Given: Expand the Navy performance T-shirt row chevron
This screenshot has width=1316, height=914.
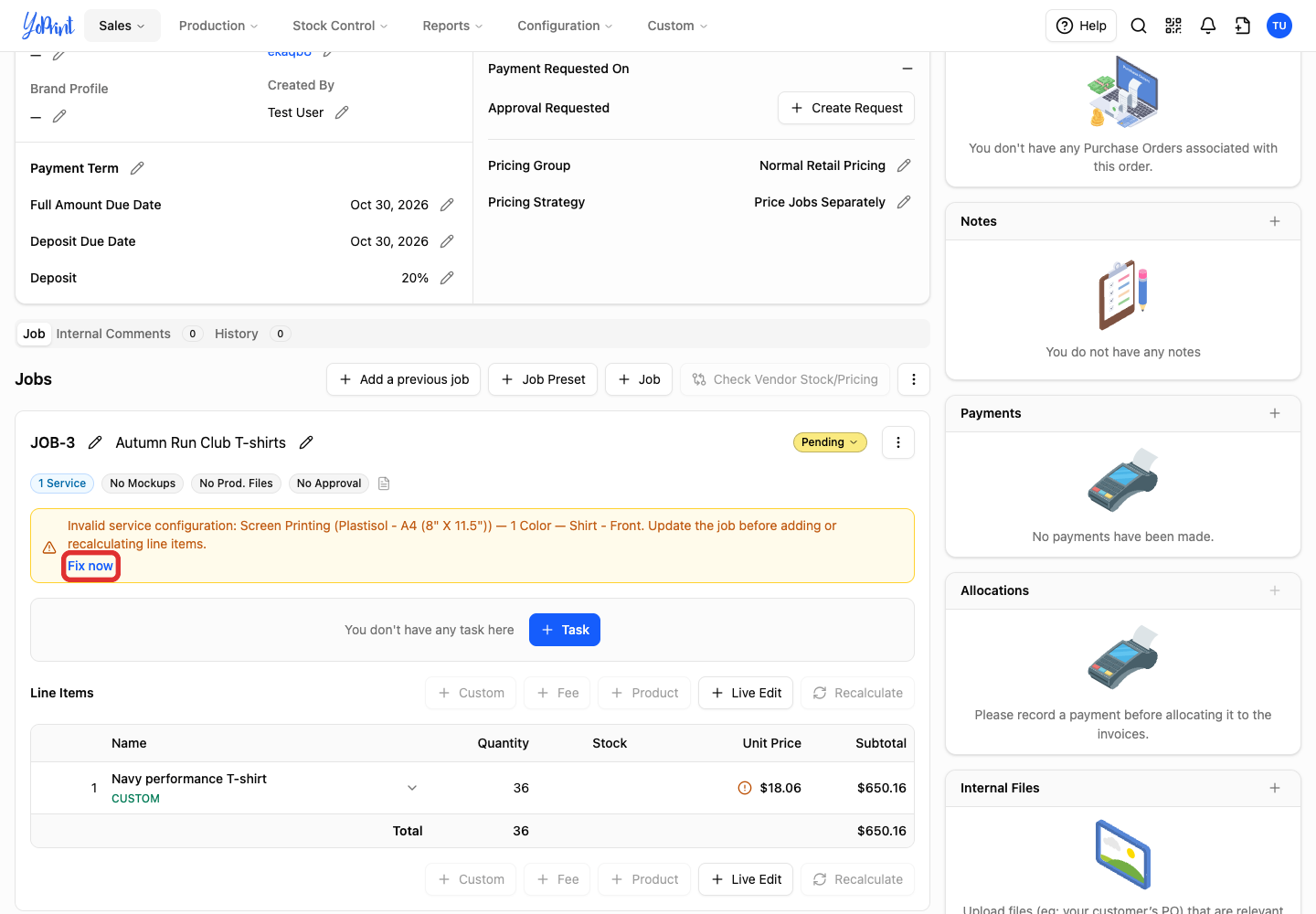Looking at the screenshot, I should [412, 788].
